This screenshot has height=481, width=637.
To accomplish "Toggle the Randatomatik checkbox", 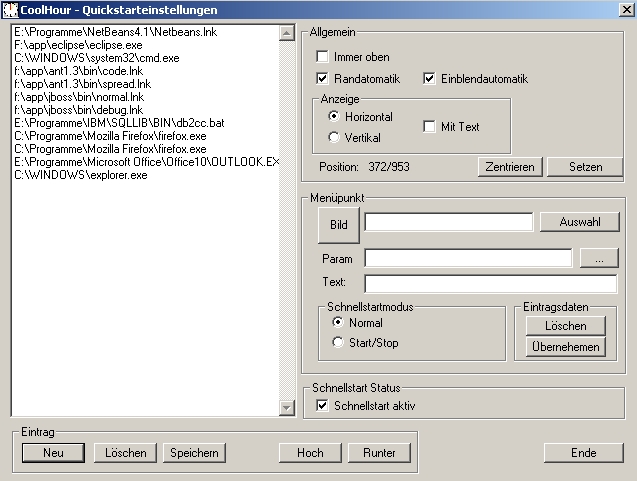I will coord(322,78).
